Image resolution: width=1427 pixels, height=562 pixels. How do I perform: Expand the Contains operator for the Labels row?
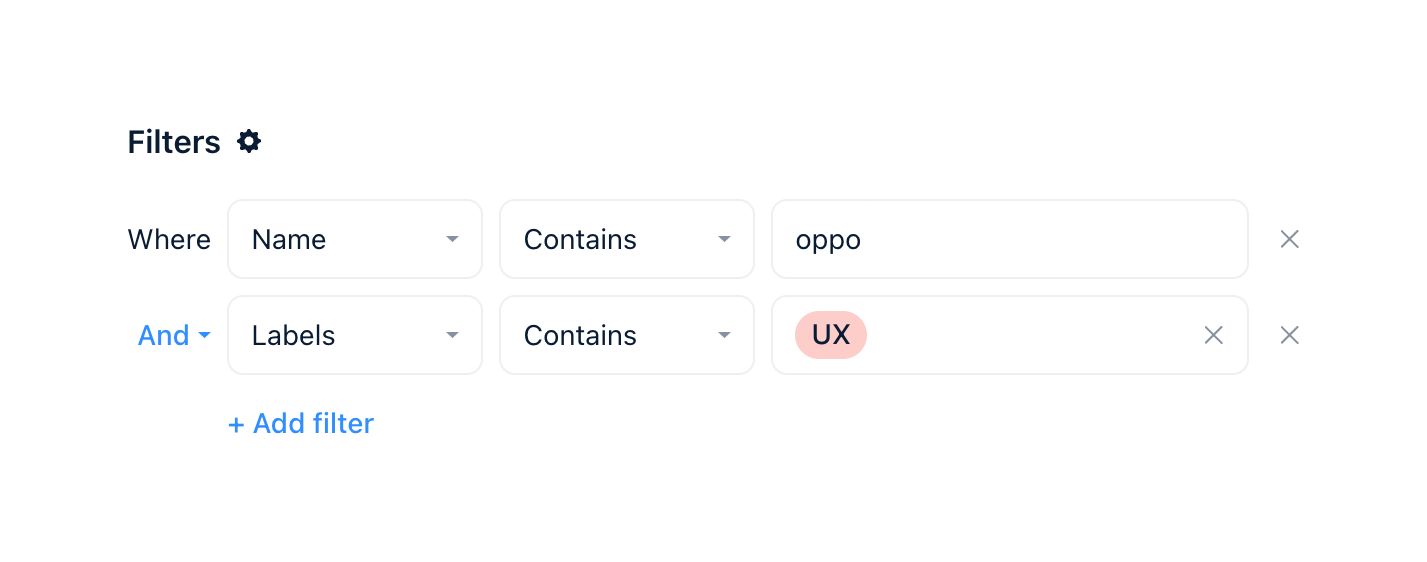(x=626, y=335)
